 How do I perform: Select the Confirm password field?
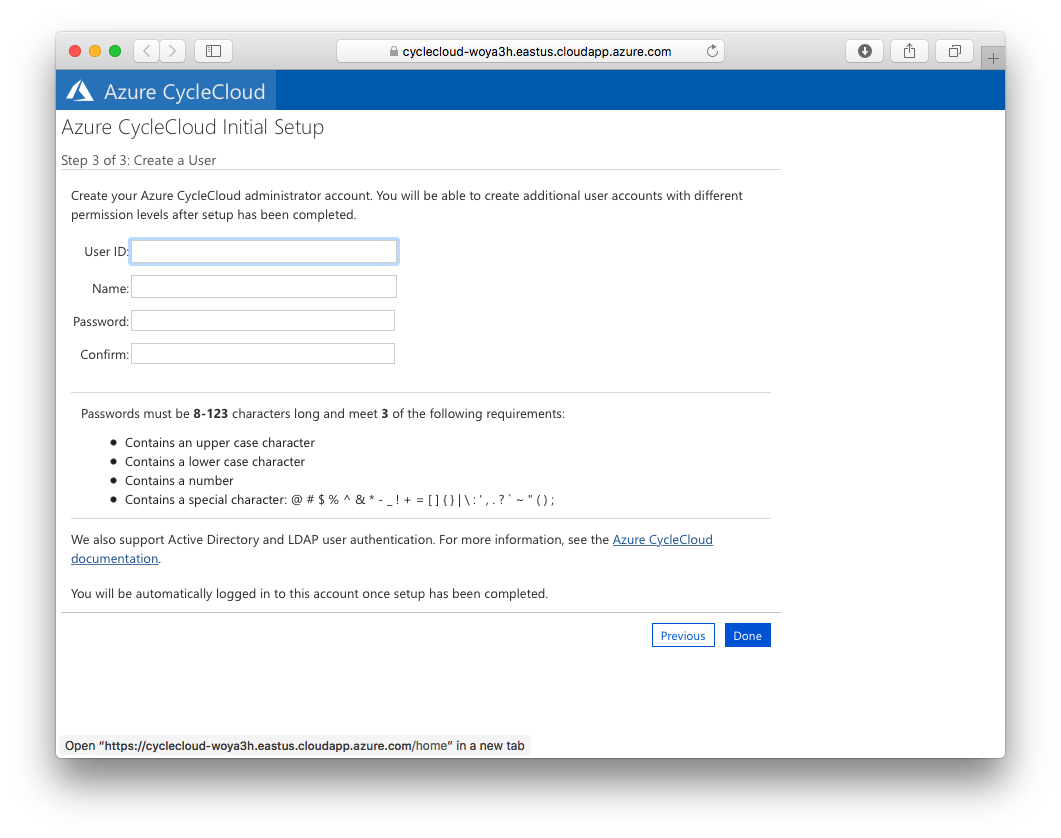click(263, 353)
